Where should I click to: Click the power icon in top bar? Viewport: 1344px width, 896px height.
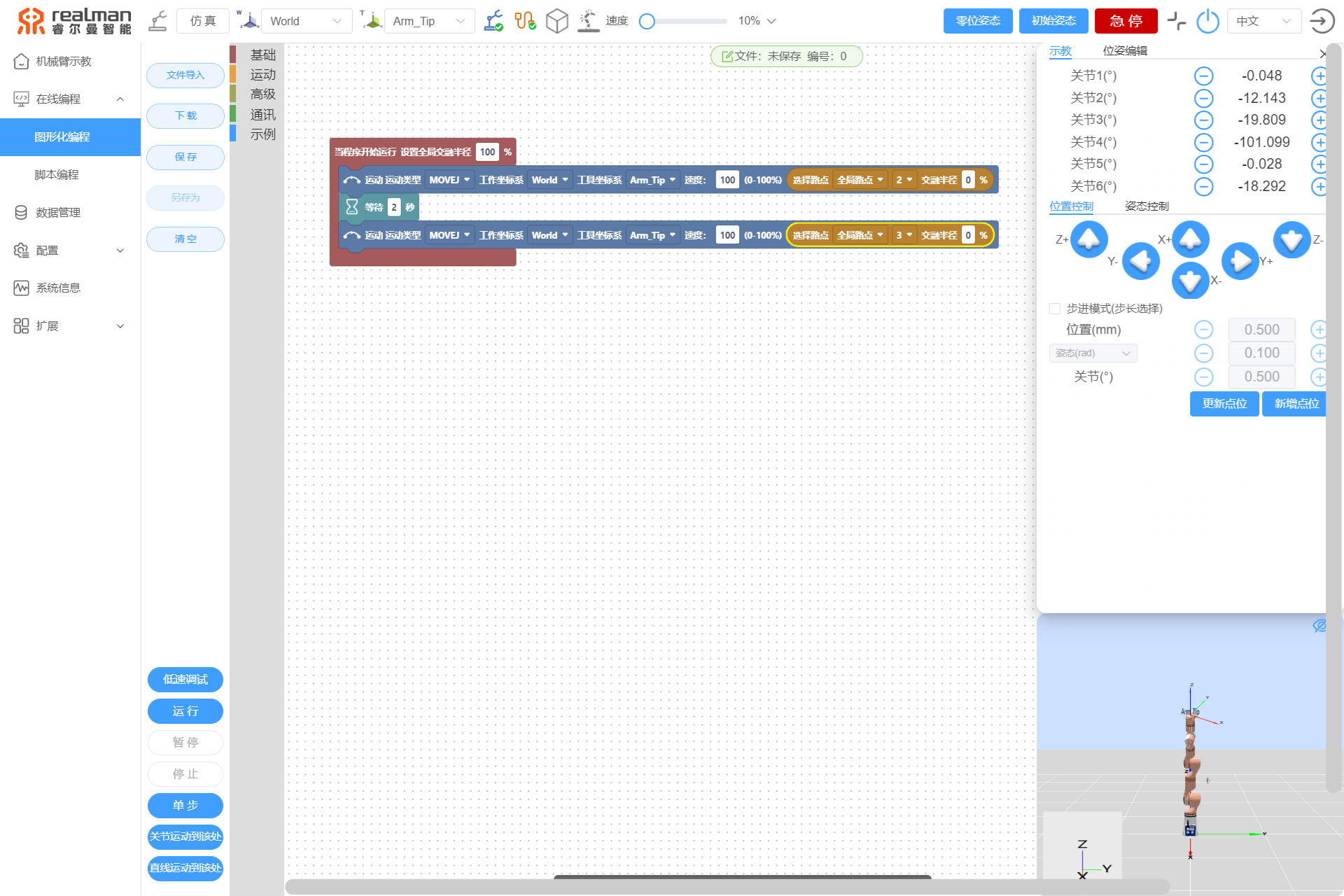tap(1207, 21)
